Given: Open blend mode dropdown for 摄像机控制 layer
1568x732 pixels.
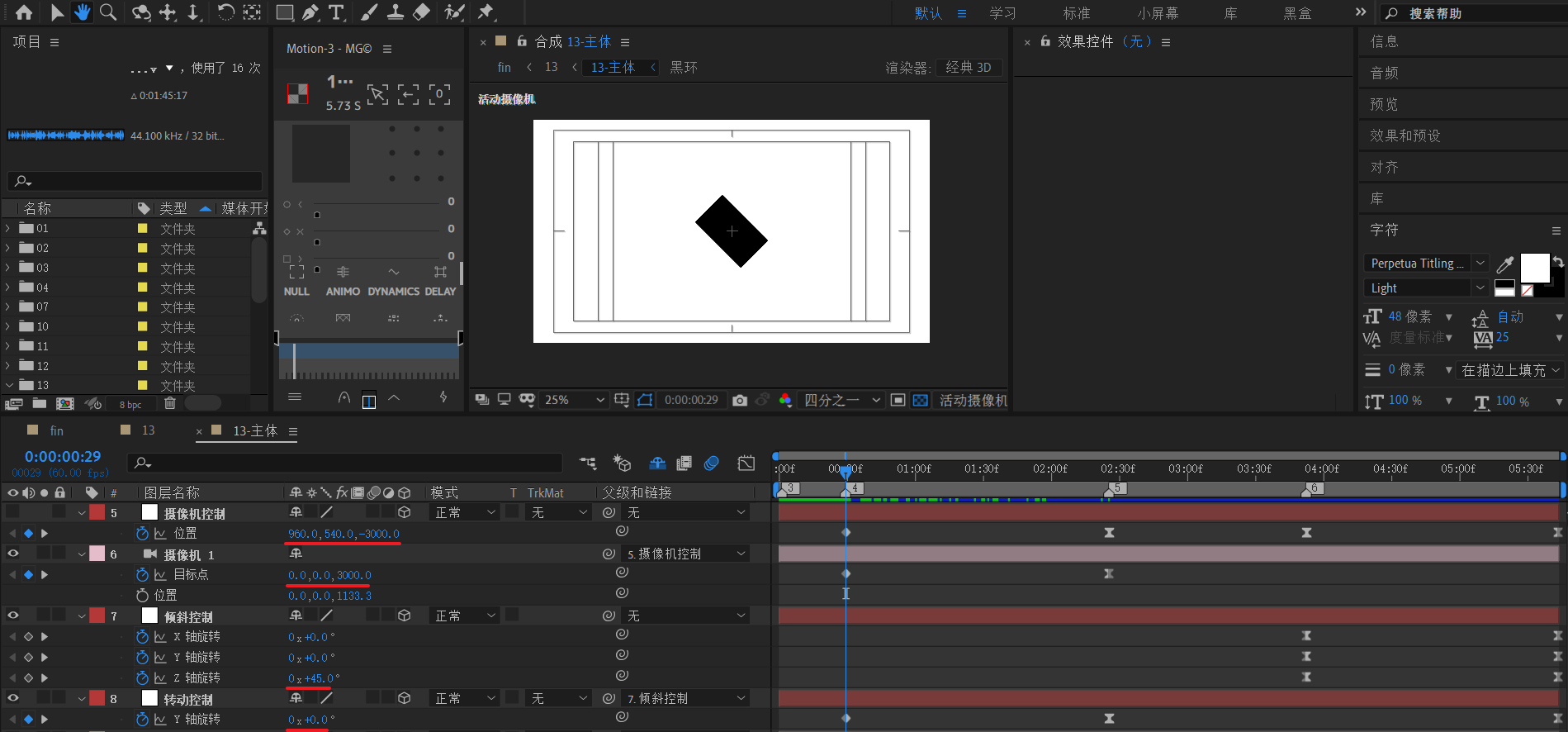Looking at the screenshot, I should pyautogui.click(x=465, y=513).
